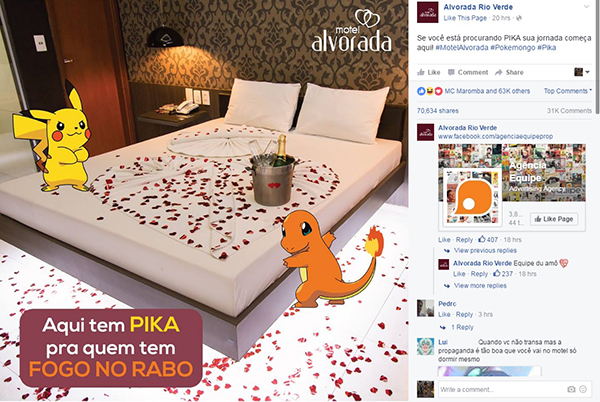Viewport: 600px width, 402px height.
Task: Click the Like Page button on Agência Equipe card
Action: (554, 219)
